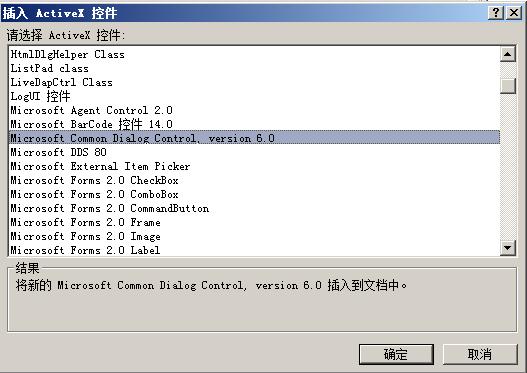This screenshot has width=527, height=373.
Task: Choose Microsoft Forms 2.0 Frame
Action: click(254, 222)
